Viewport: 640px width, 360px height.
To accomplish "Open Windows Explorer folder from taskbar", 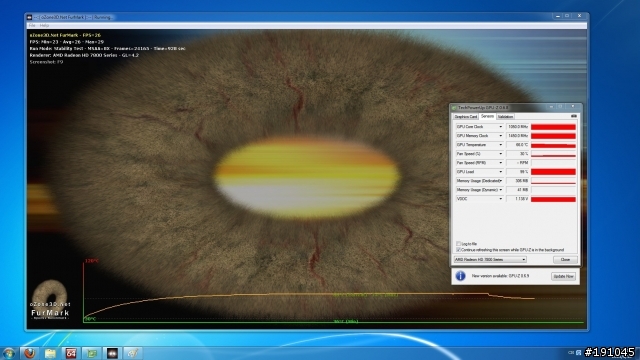I will [x=50, y=353].
